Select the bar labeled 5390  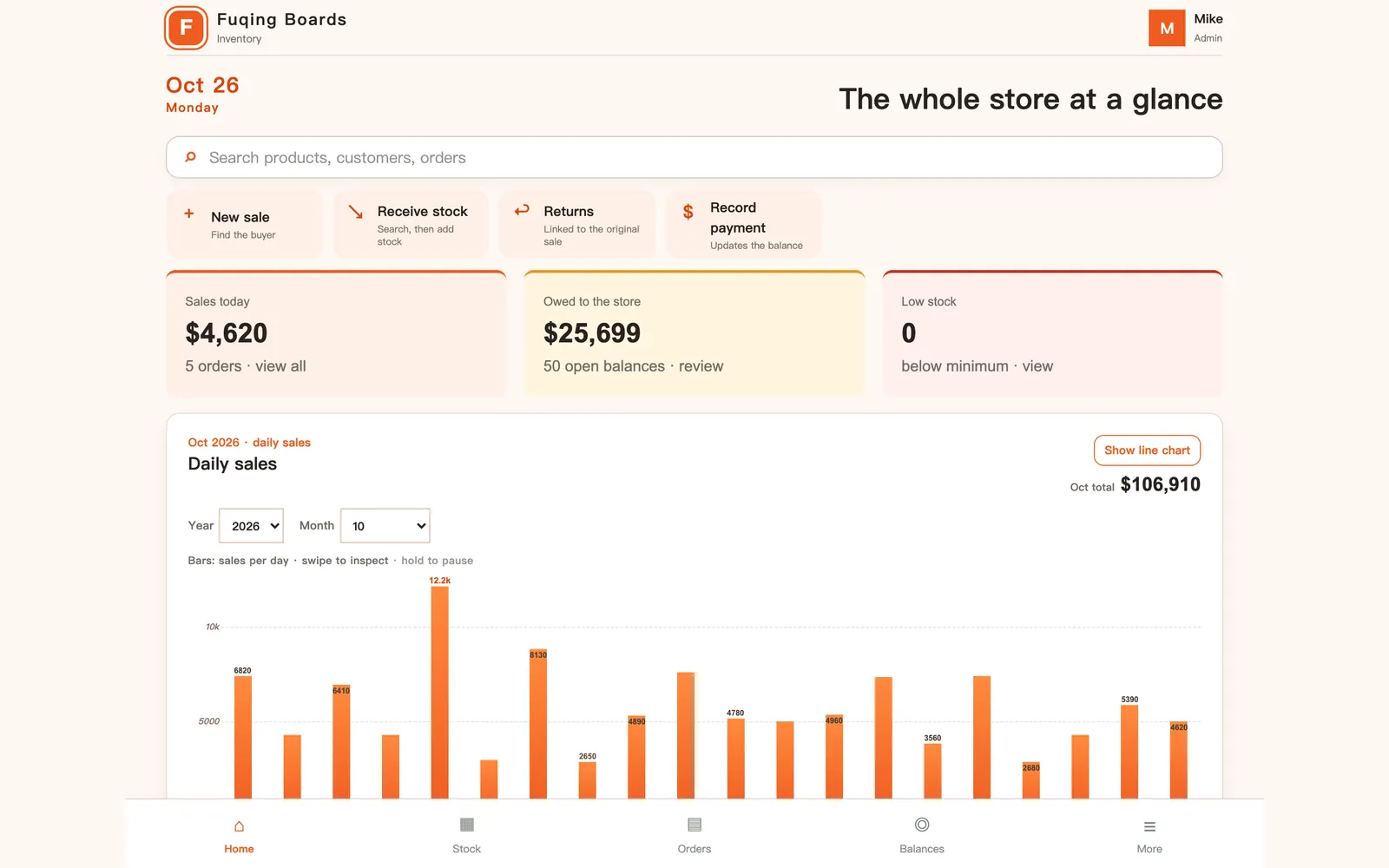click(x=1129, y=752)
